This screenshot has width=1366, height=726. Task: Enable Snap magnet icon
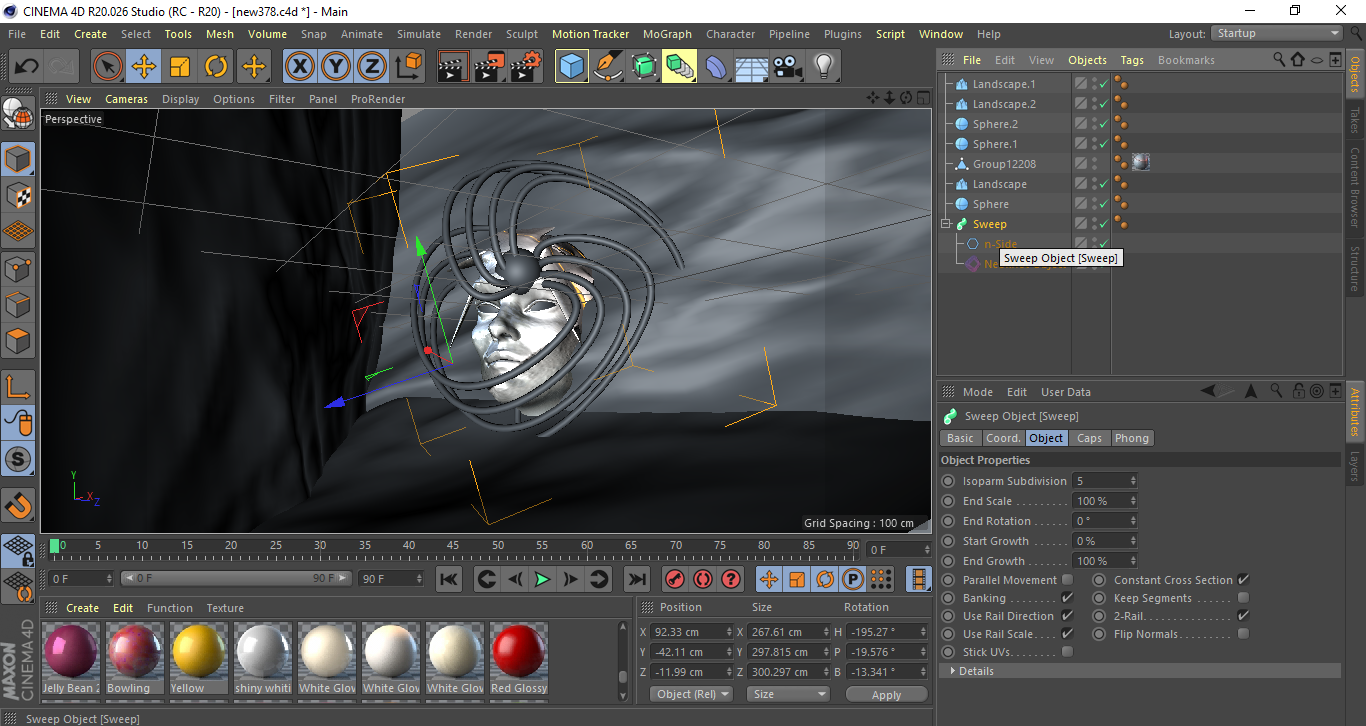point(19,505)
